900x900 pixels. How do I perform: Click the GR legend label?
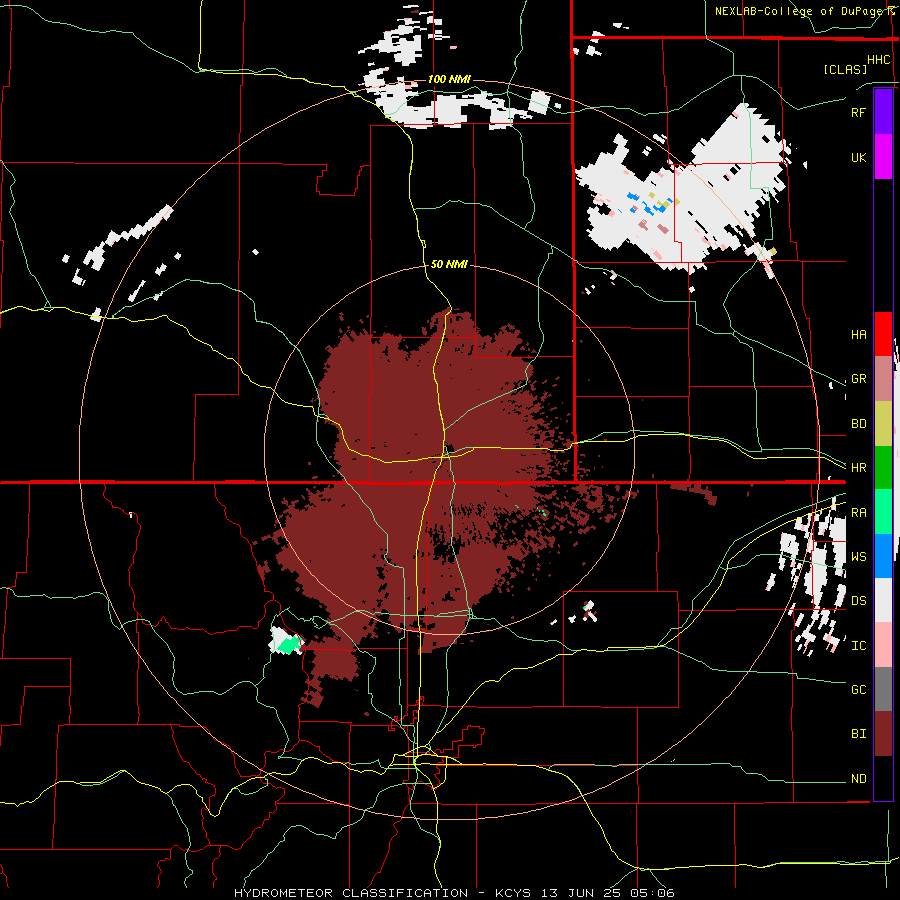[858, 379]
